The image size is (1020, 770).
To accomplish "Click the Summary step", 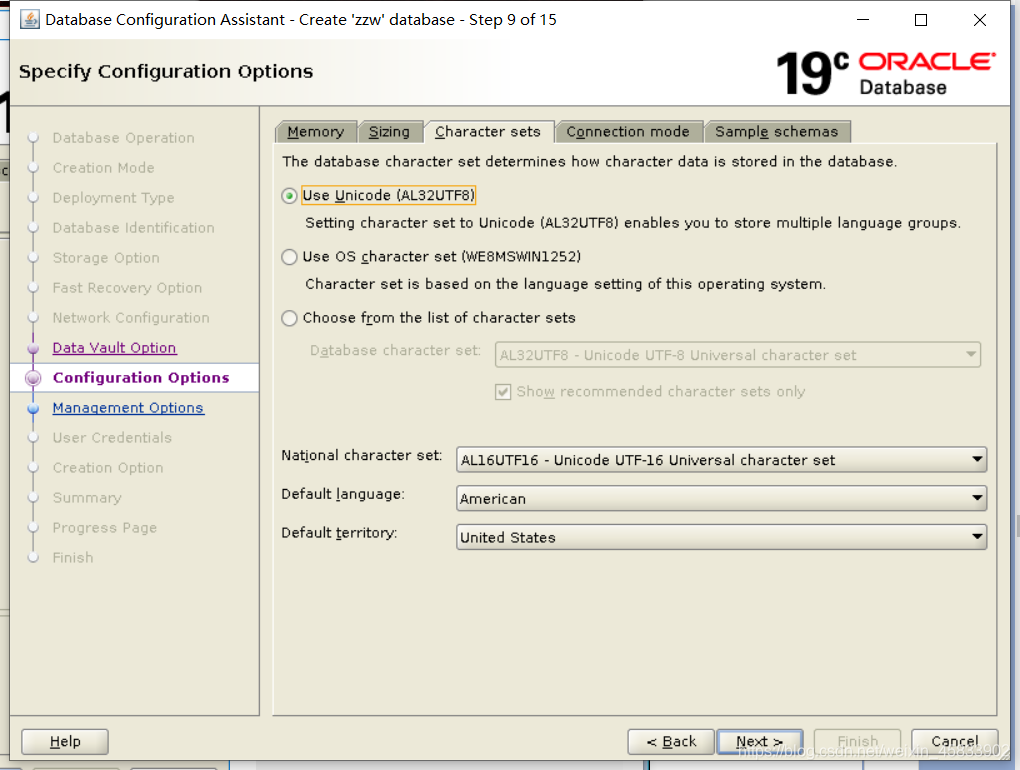I will (x=87, y=498).
